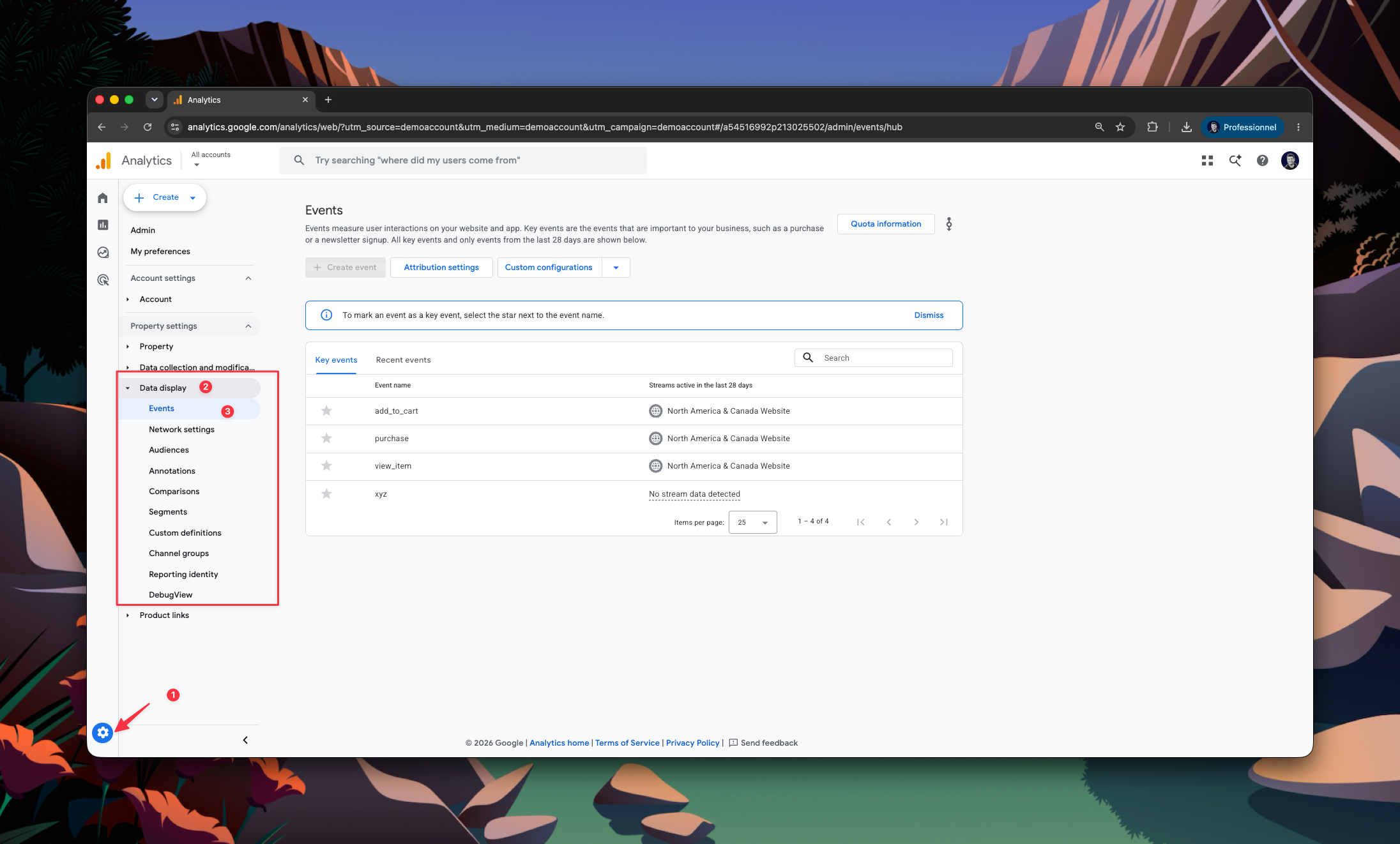Go to next page of events
Image resolution: width=1400 pixels, height=844 pixels.
click(x=917, y=522)
